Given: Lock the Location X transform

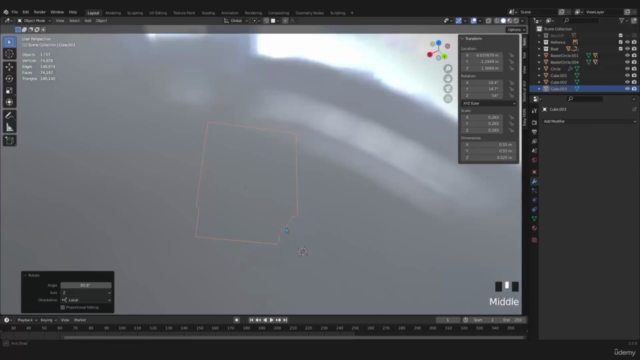Looking at the screenshot, I should [x=511, y=55].
